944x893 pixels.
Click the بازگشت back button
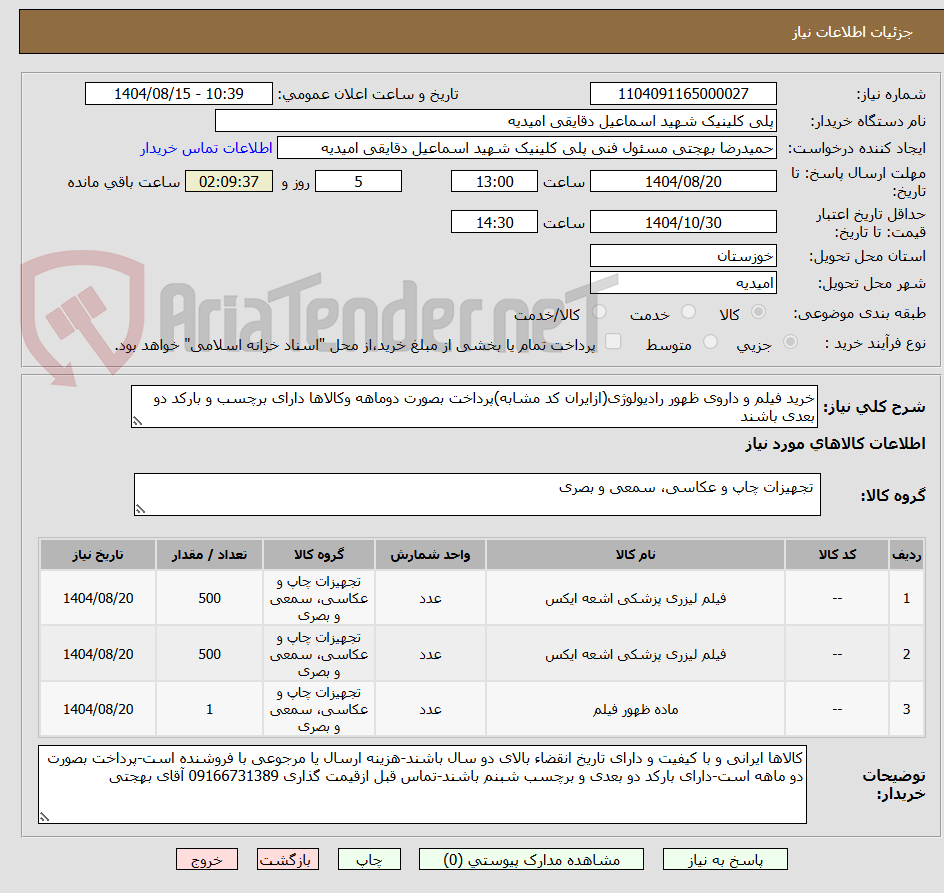pos(288,859)
